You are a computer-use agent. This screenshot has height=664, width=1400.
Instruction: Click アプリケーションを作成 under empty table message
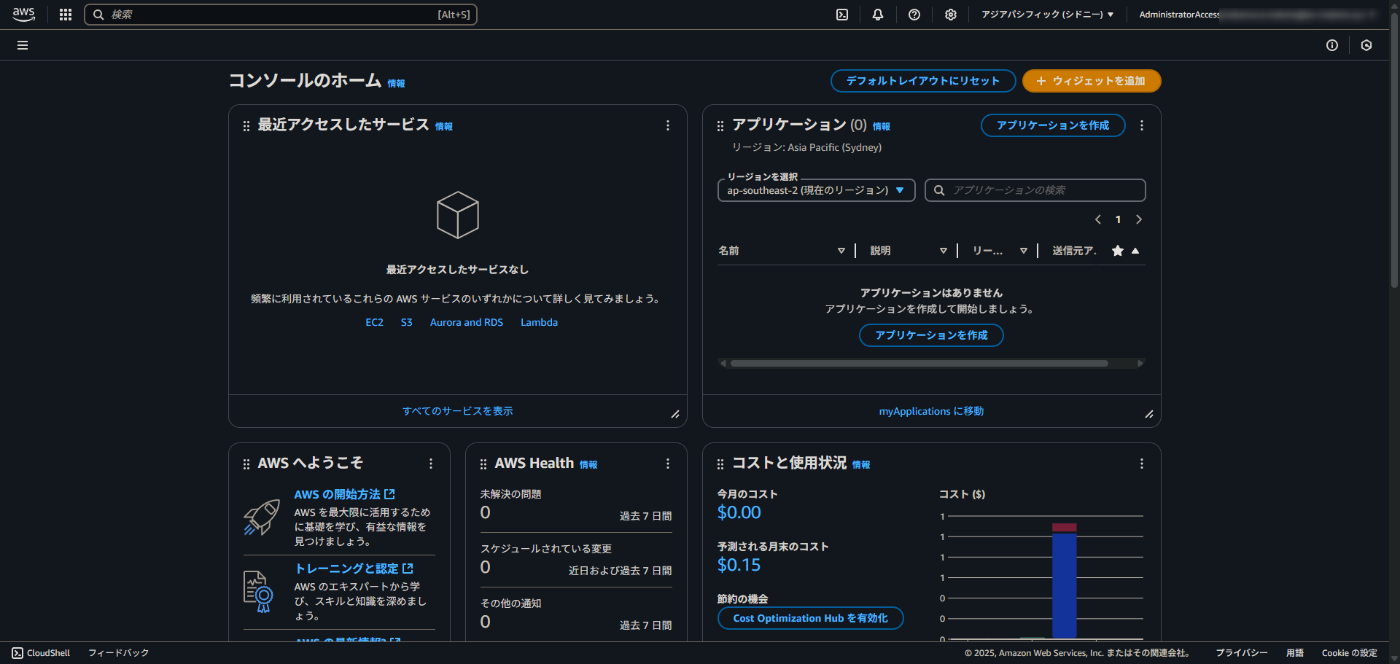click(x=931, y=335)
